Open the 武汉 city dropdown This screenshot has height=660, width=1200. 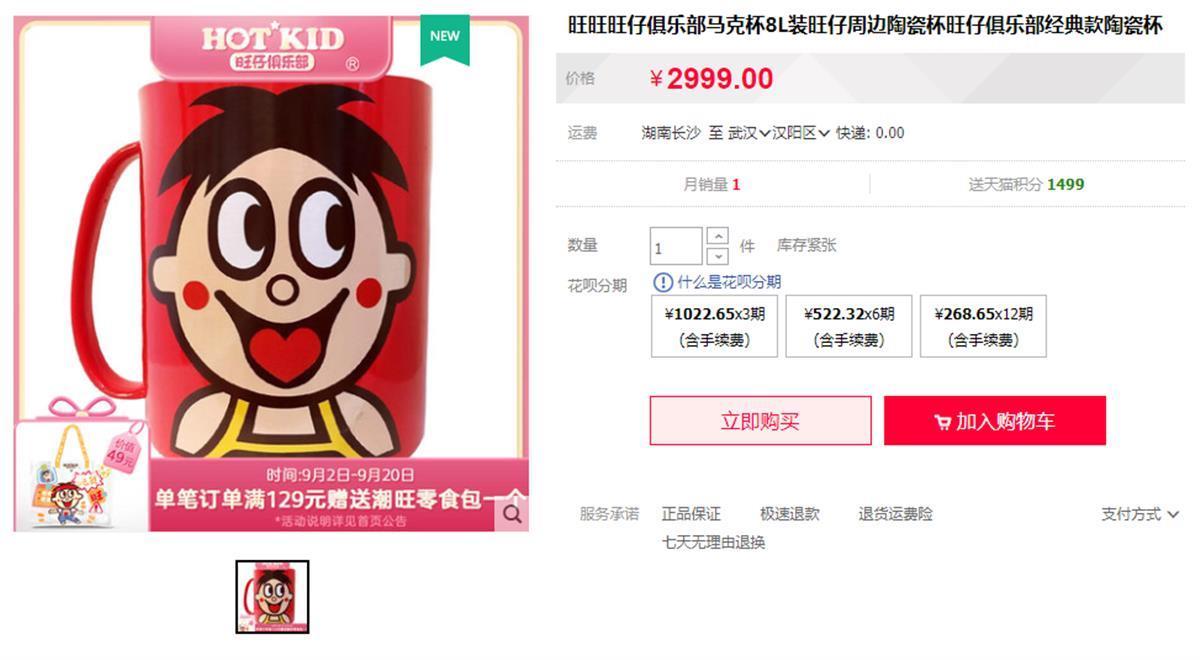pyautogui.click(x=749, y=133)
